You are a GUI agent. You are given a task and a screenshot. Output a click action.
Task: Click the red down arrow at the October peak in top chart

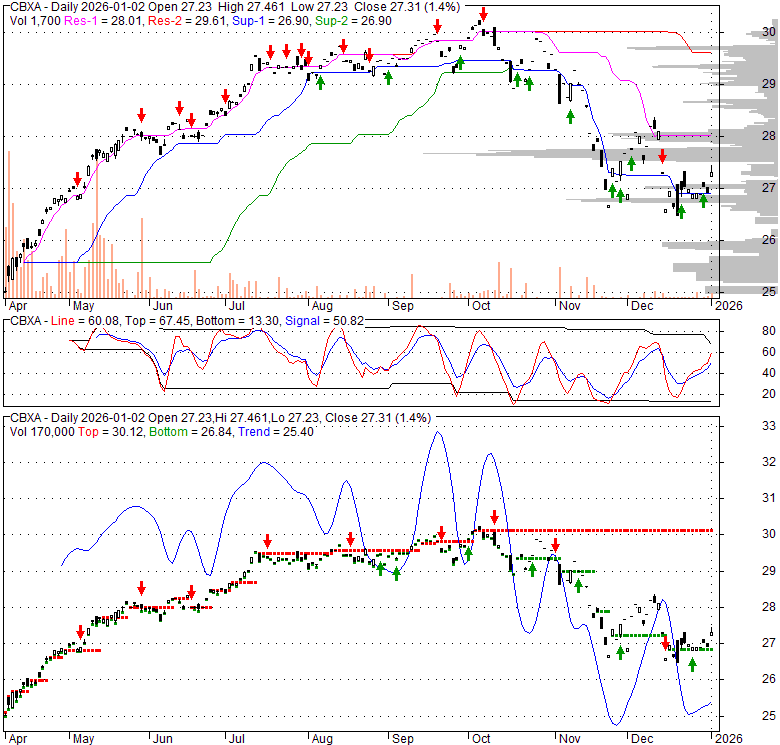click(x=484, y=14)
